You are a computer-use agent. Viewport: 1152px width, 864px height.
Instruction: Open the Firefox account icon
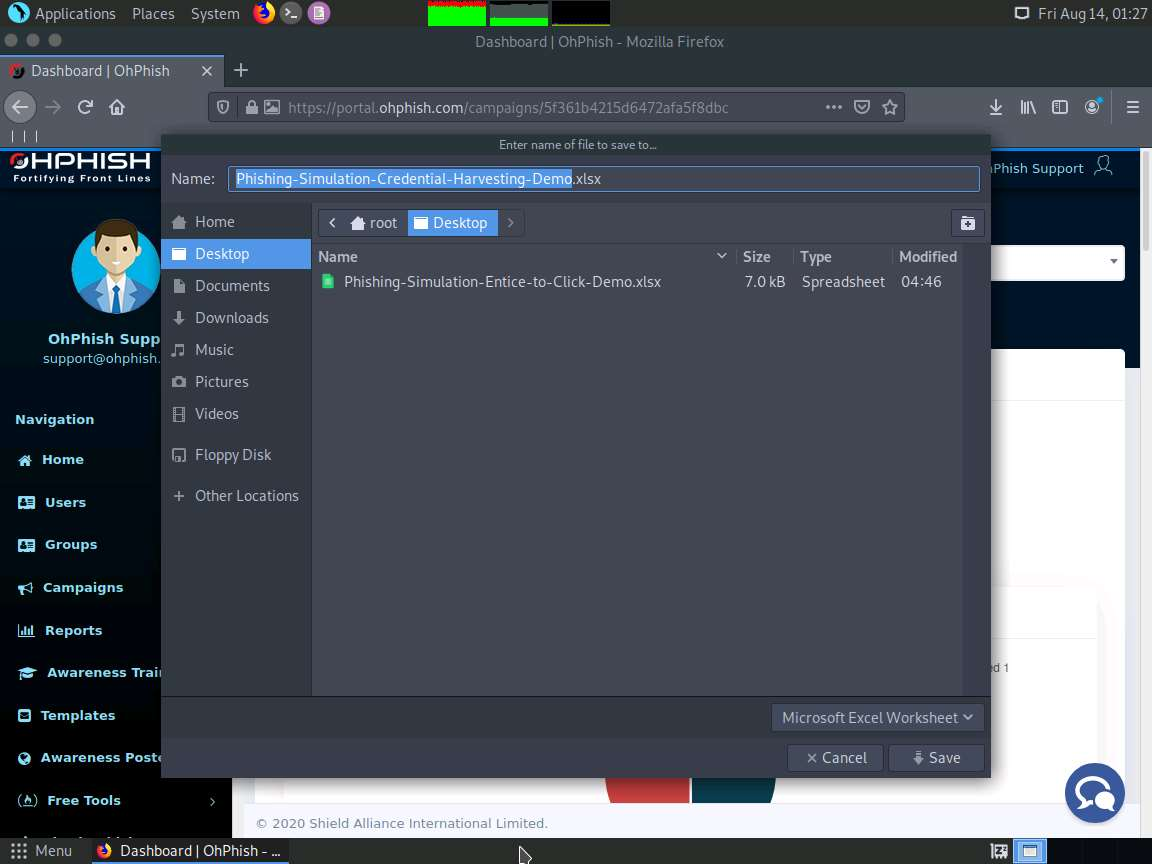point(1092,107)
